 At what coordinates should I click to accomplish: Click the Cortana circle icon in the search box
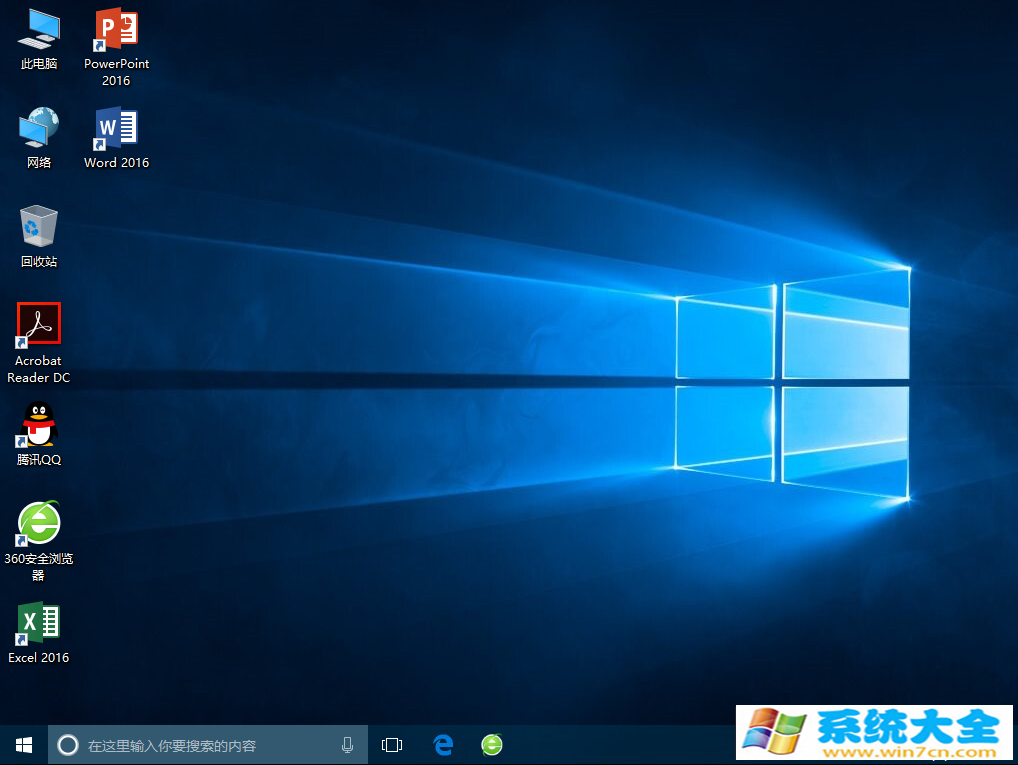click(68, 745)
